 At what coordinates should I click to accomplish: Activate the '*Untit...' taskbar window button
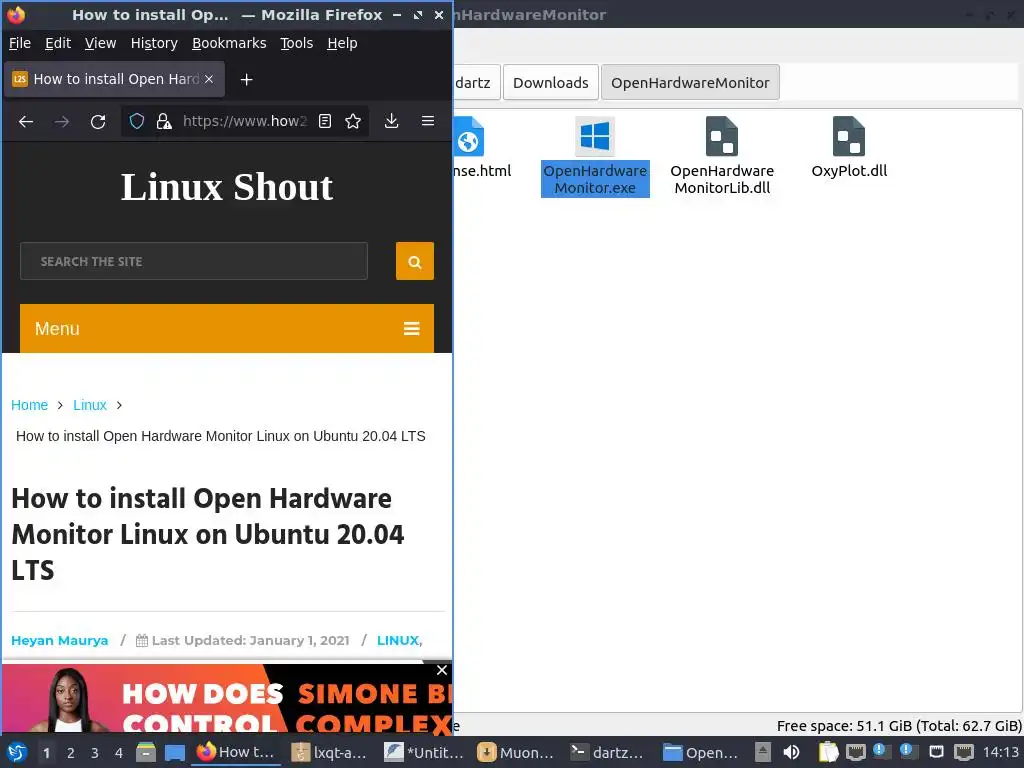pos(423,752)
